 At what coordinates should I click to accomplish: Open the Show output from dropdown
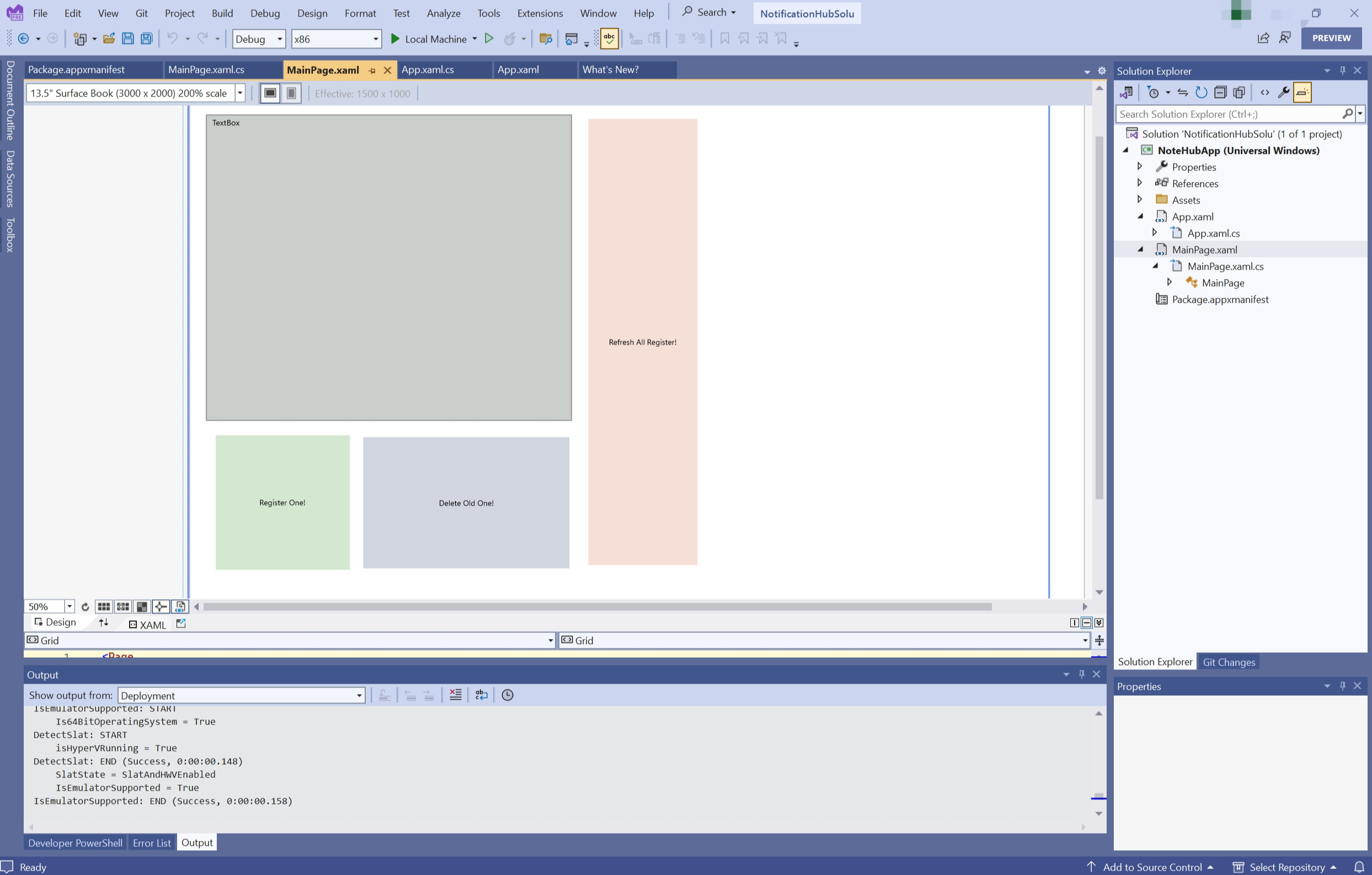pyautogui.click(x=359, y=695)
